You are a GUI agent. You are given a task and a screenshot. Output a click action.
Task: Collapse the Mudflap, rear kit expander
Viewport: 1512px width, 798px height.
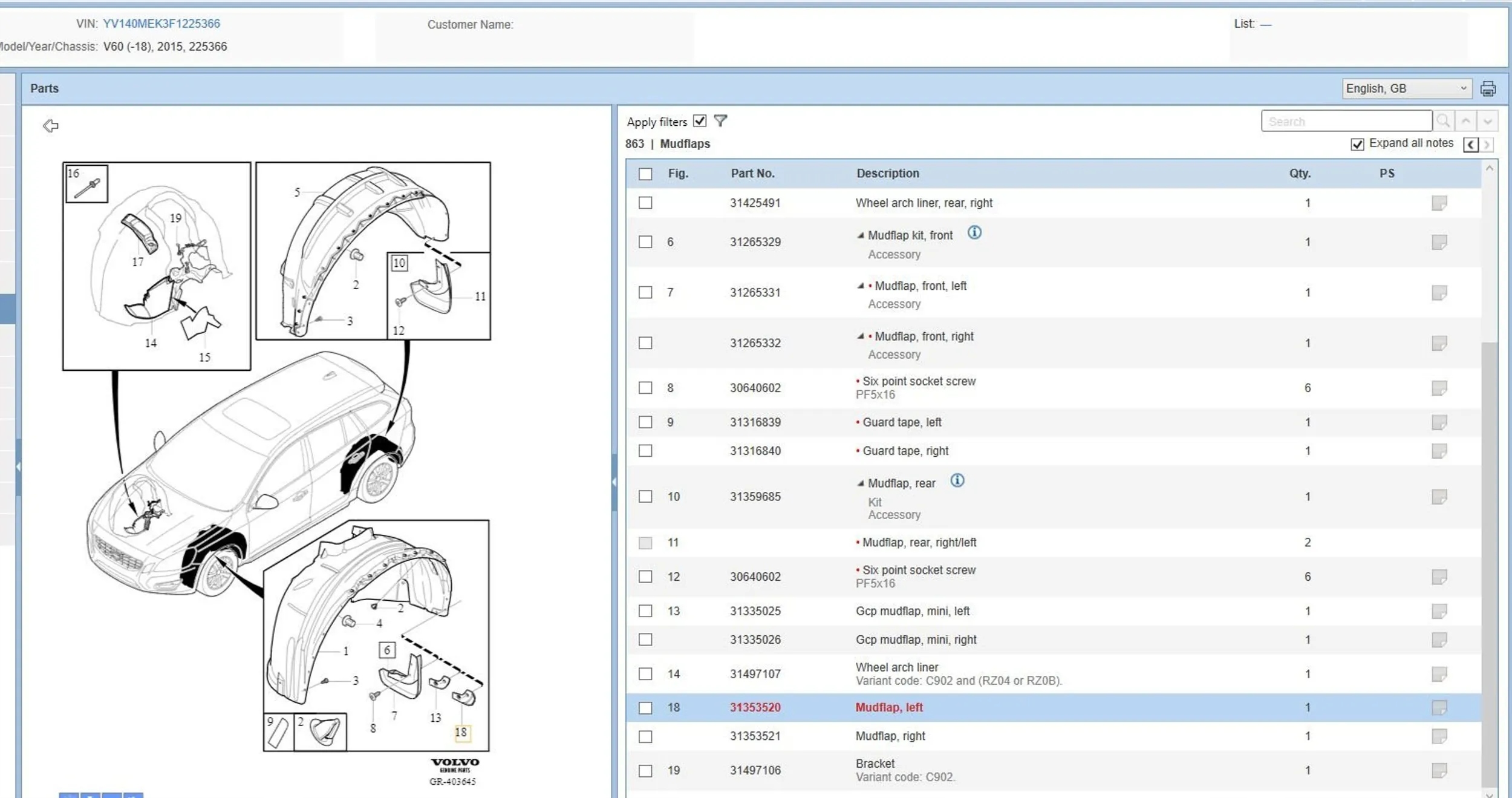pyautogui.click(x=860, y=483)
